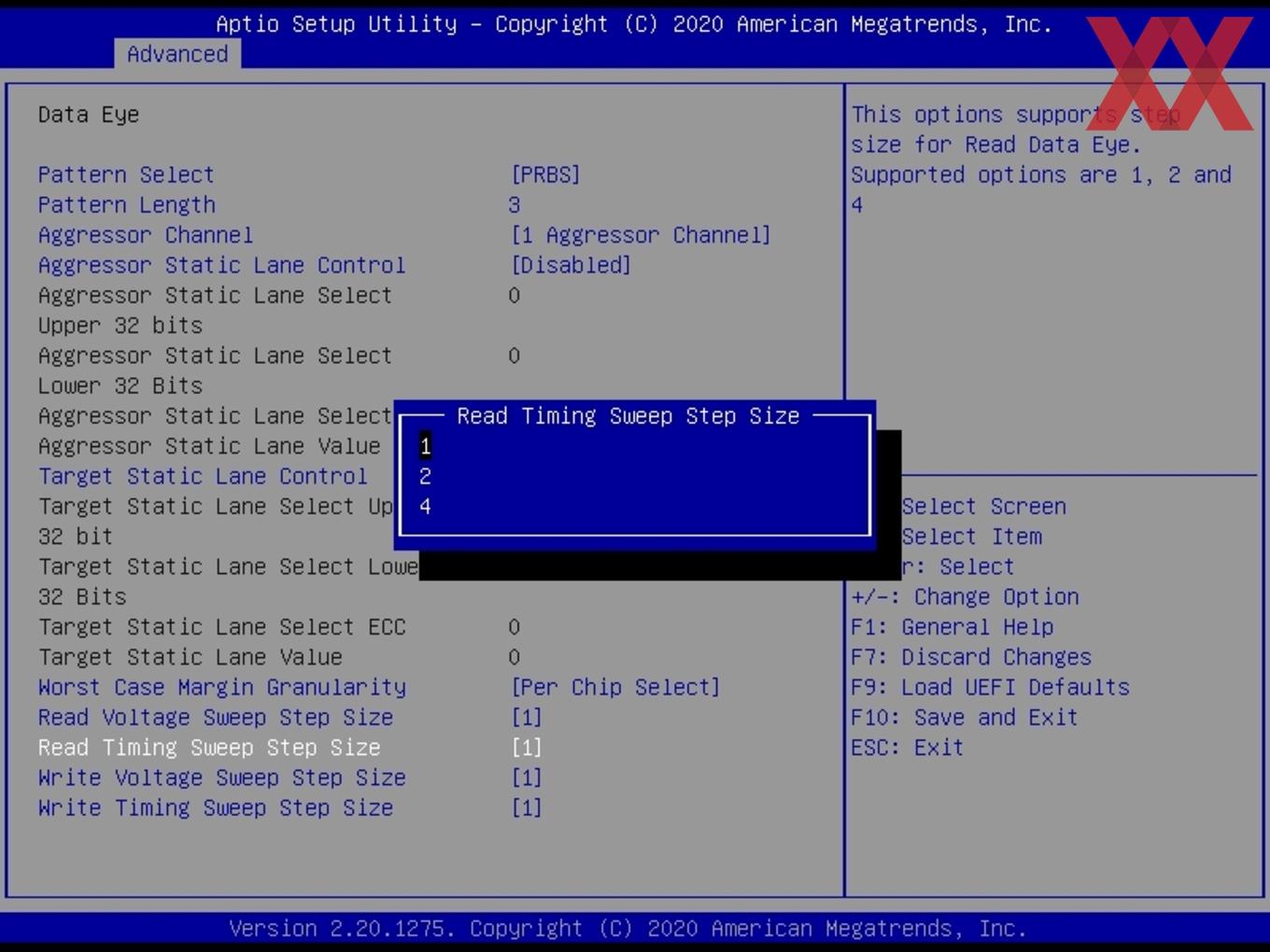Select Aggressor Static Lane Control setting
1270x952 pixels.
222,265
